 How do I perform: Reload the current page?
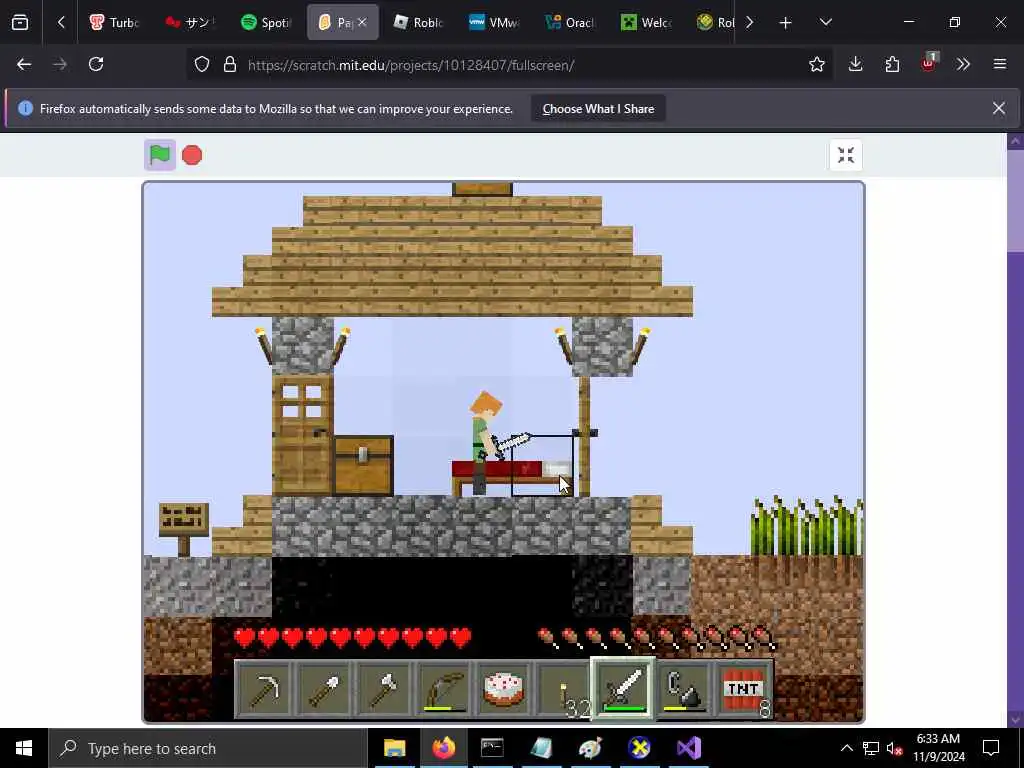tap(96, 64)
